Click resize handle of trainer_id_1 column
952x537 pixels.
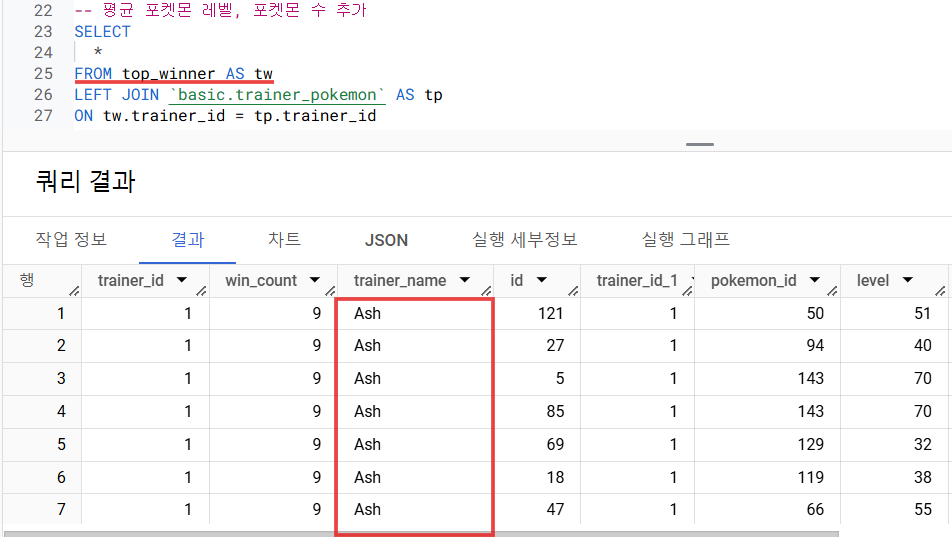coord(687,291)
